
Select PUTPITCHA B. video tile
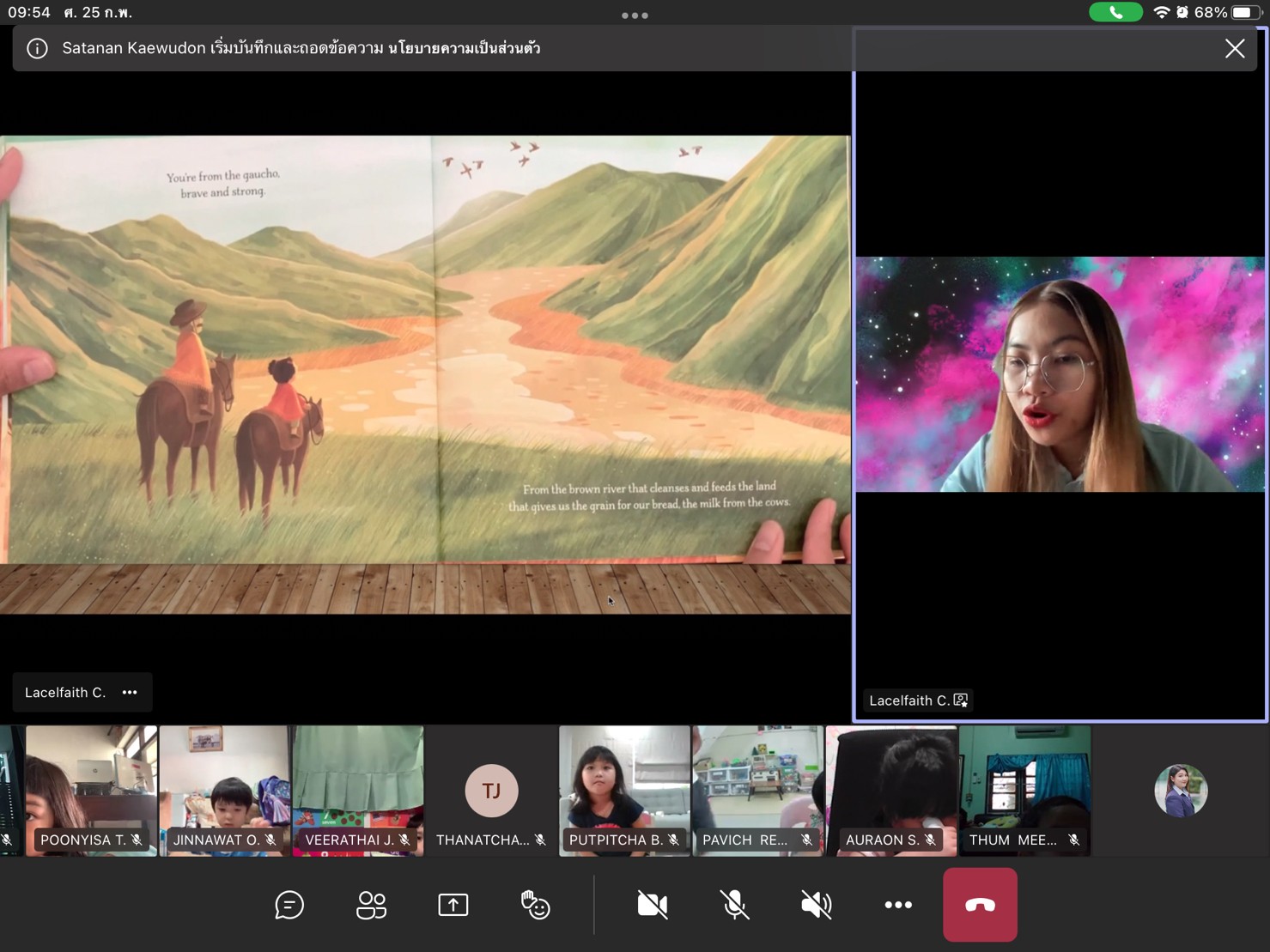(x=624, y=790)
